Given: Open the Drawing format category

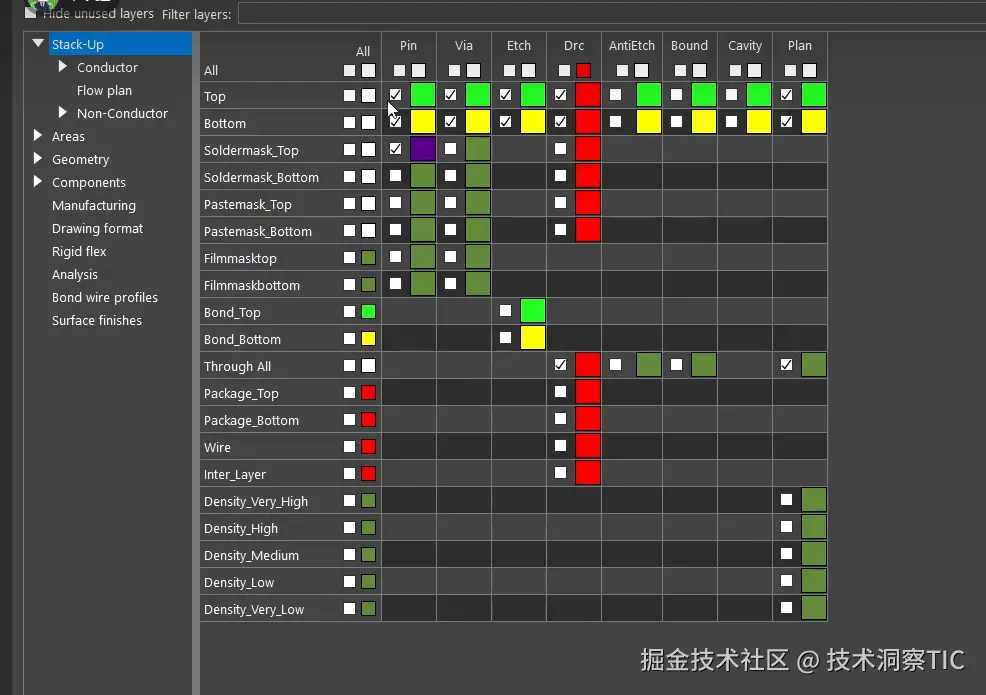Looking at the screenshot, I should click(x=97, y=228).
